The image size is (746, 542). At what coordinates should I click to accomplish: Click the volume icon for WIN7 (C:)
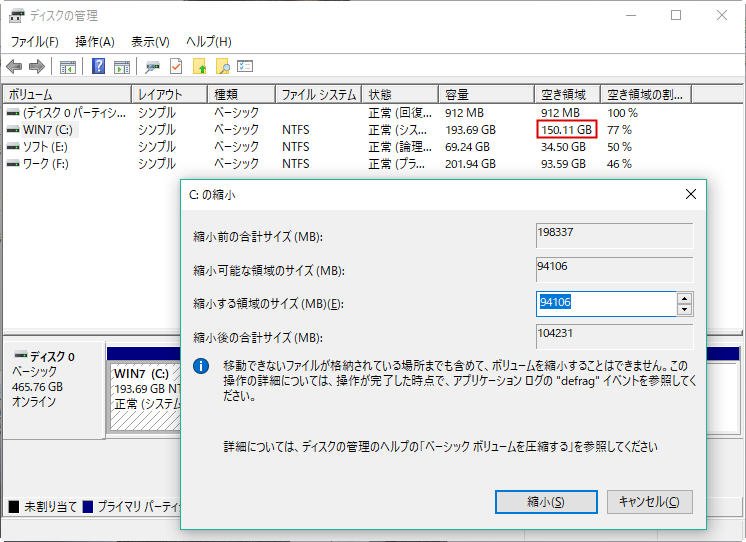13,129
